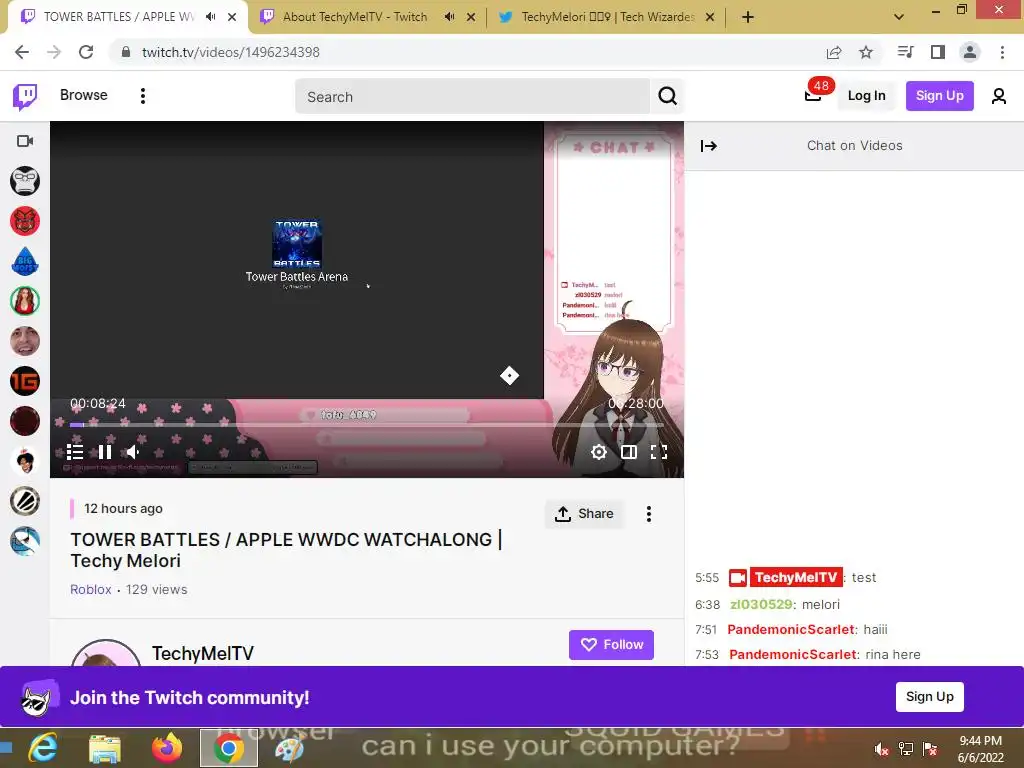
Task: Click the Browse link in Twitch header
Action: (x=84, y=95)
